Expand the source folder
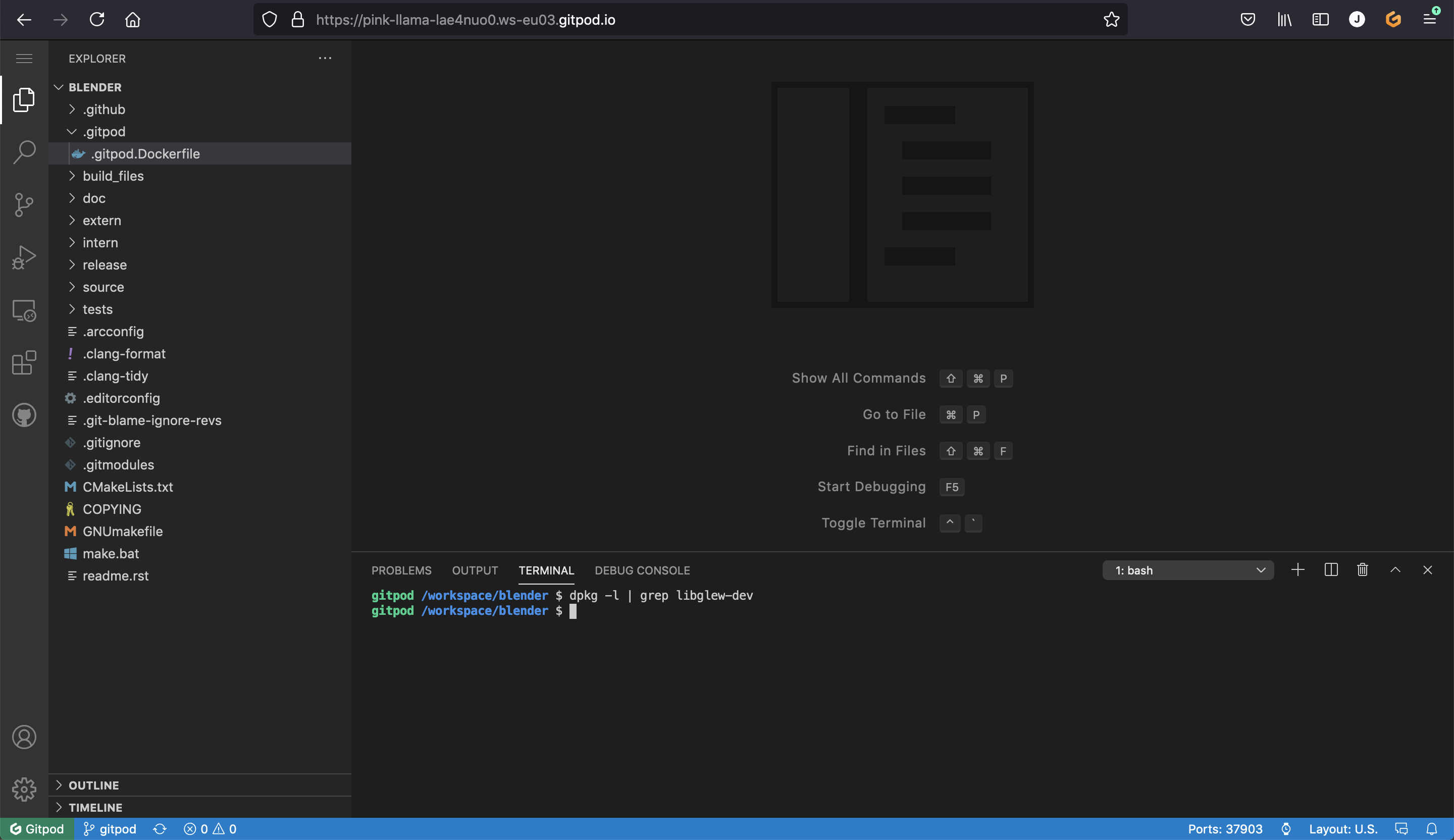 click(x=104, y=287)
